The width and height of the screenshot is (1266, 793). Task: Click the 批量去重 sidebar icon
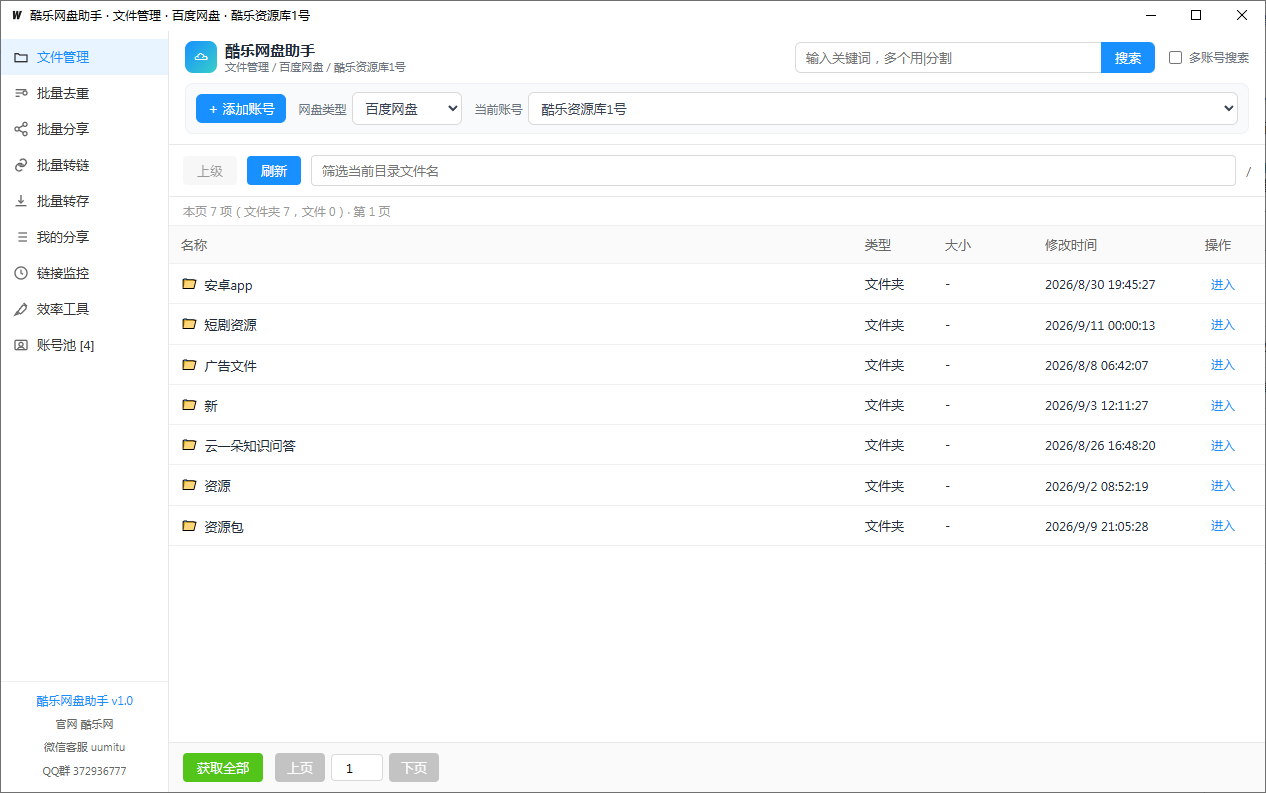tap(20, 93)
